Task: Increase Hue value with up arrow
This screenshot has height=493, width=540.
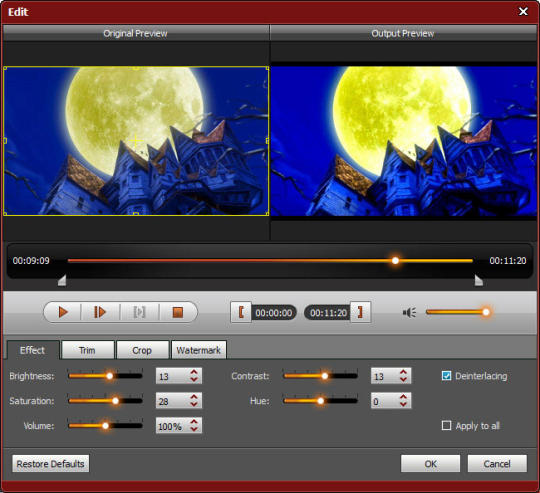Action: pos(403,397)
